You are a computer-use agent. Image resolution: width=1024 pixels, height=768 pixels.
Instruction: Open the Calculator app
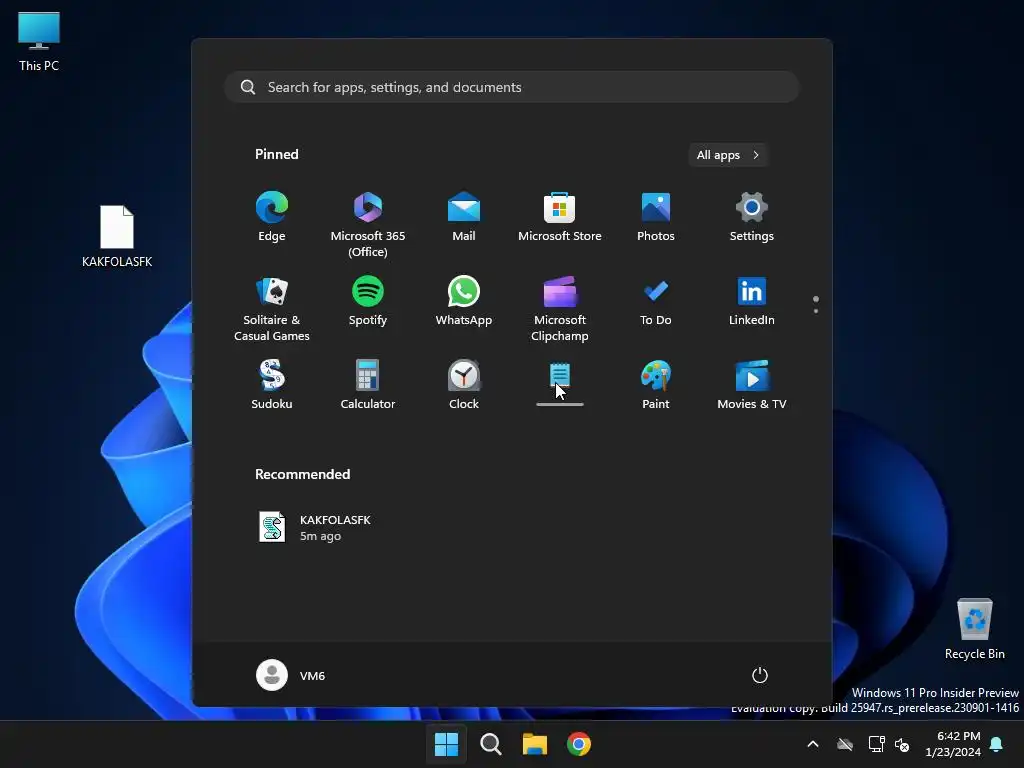point(368,385)
